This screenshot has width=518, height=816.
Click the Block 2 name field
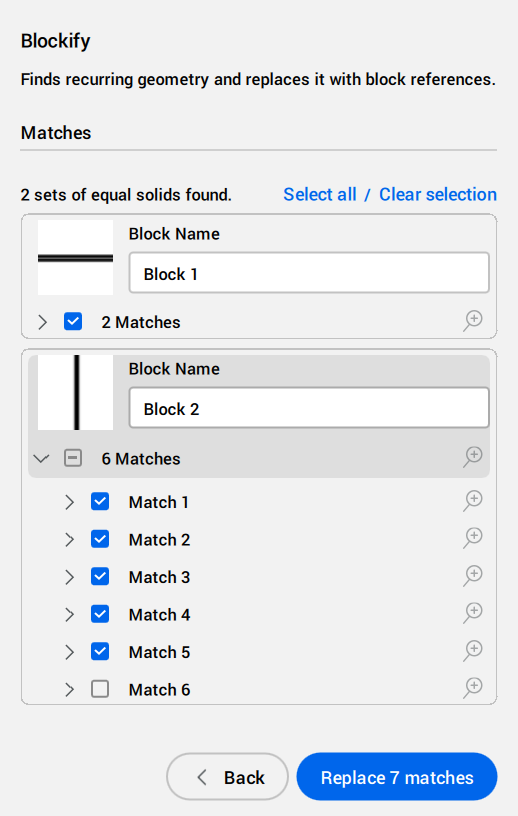309,408
